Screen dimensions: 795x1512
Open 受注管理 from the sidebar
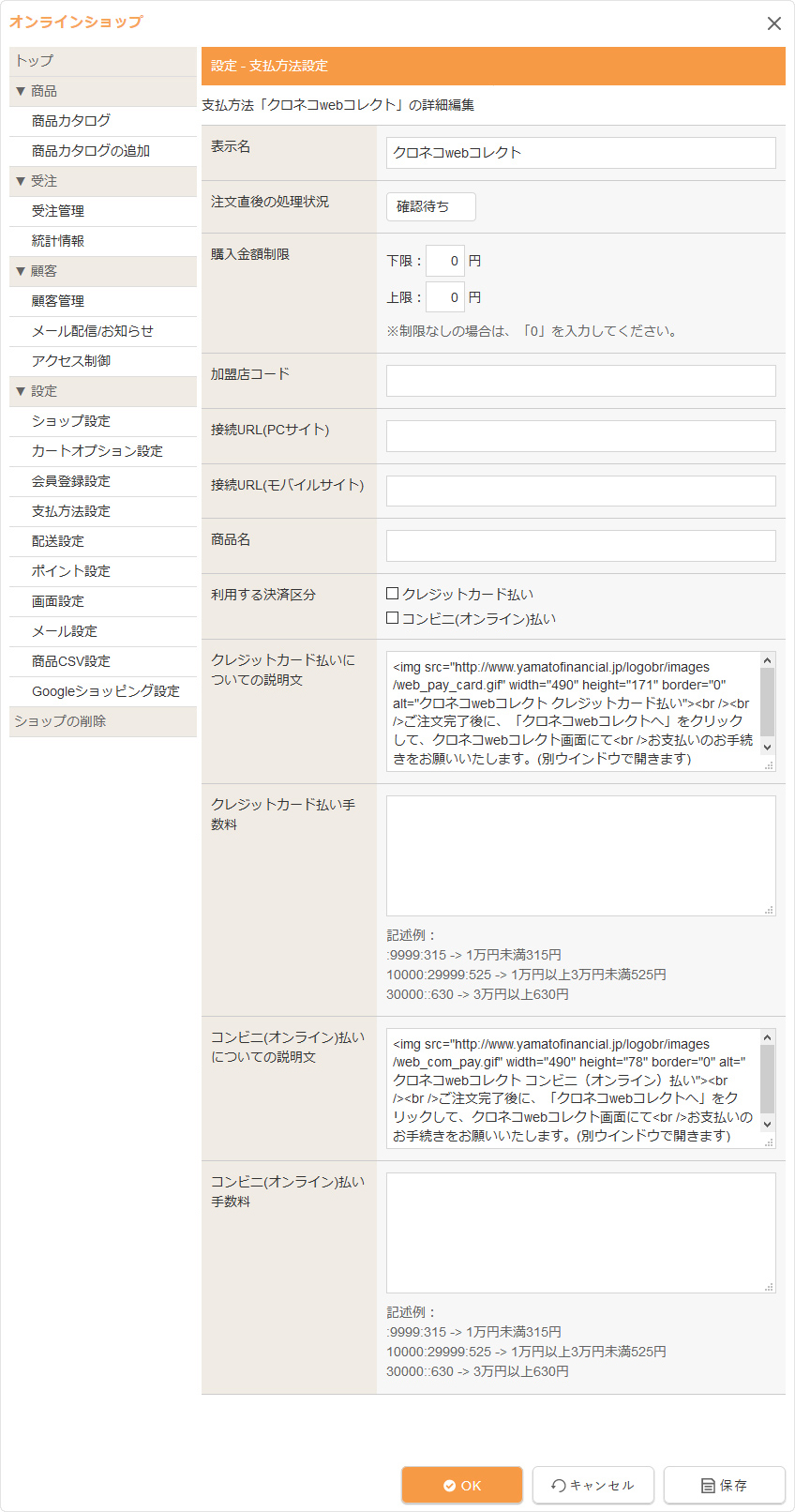58,211
